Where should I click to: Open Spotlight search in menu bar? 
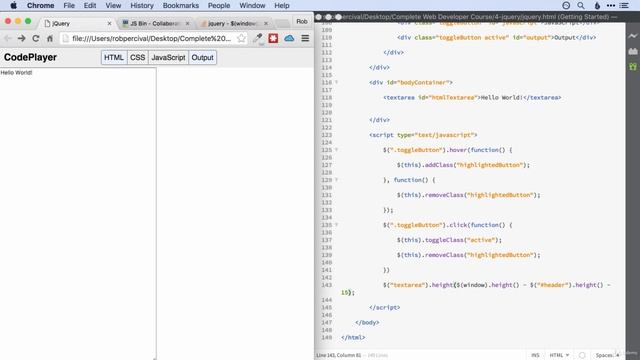(x=581, y=5)
